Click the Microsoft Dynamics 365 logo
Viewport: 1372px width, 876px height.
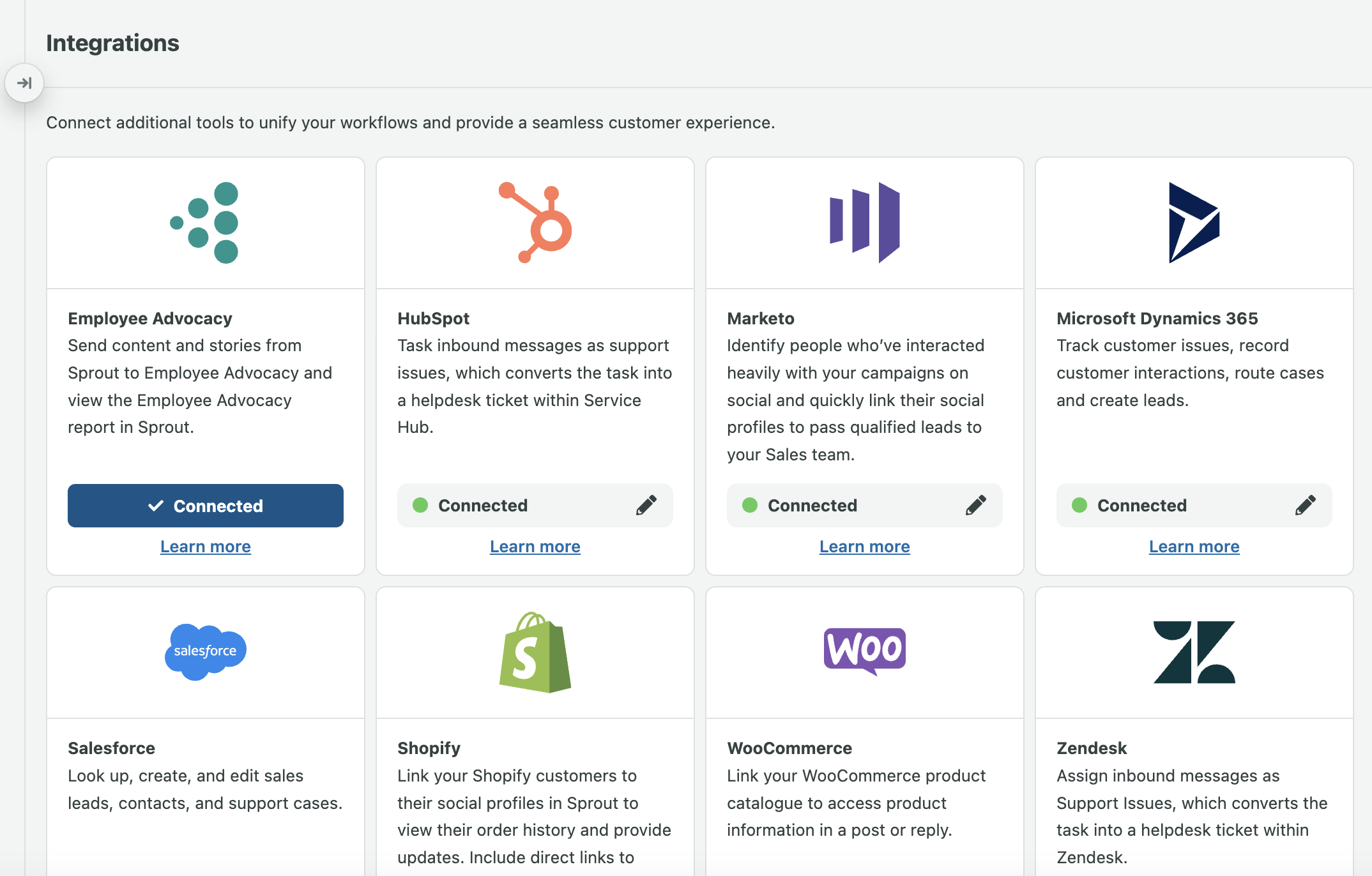pyautogui.click(x=1194, y=223)
